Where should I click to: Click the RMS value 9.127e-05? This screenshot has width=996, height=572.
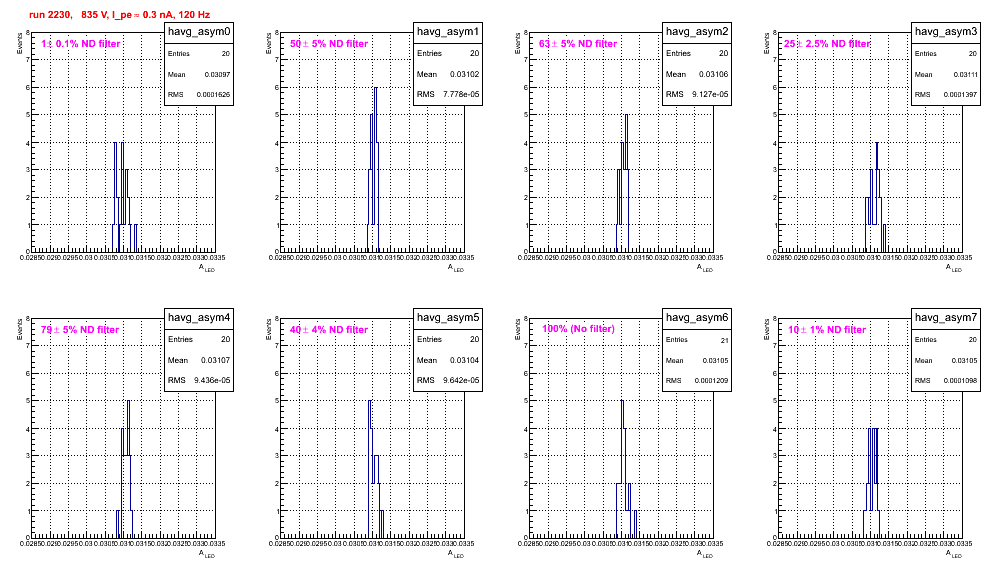710,94
